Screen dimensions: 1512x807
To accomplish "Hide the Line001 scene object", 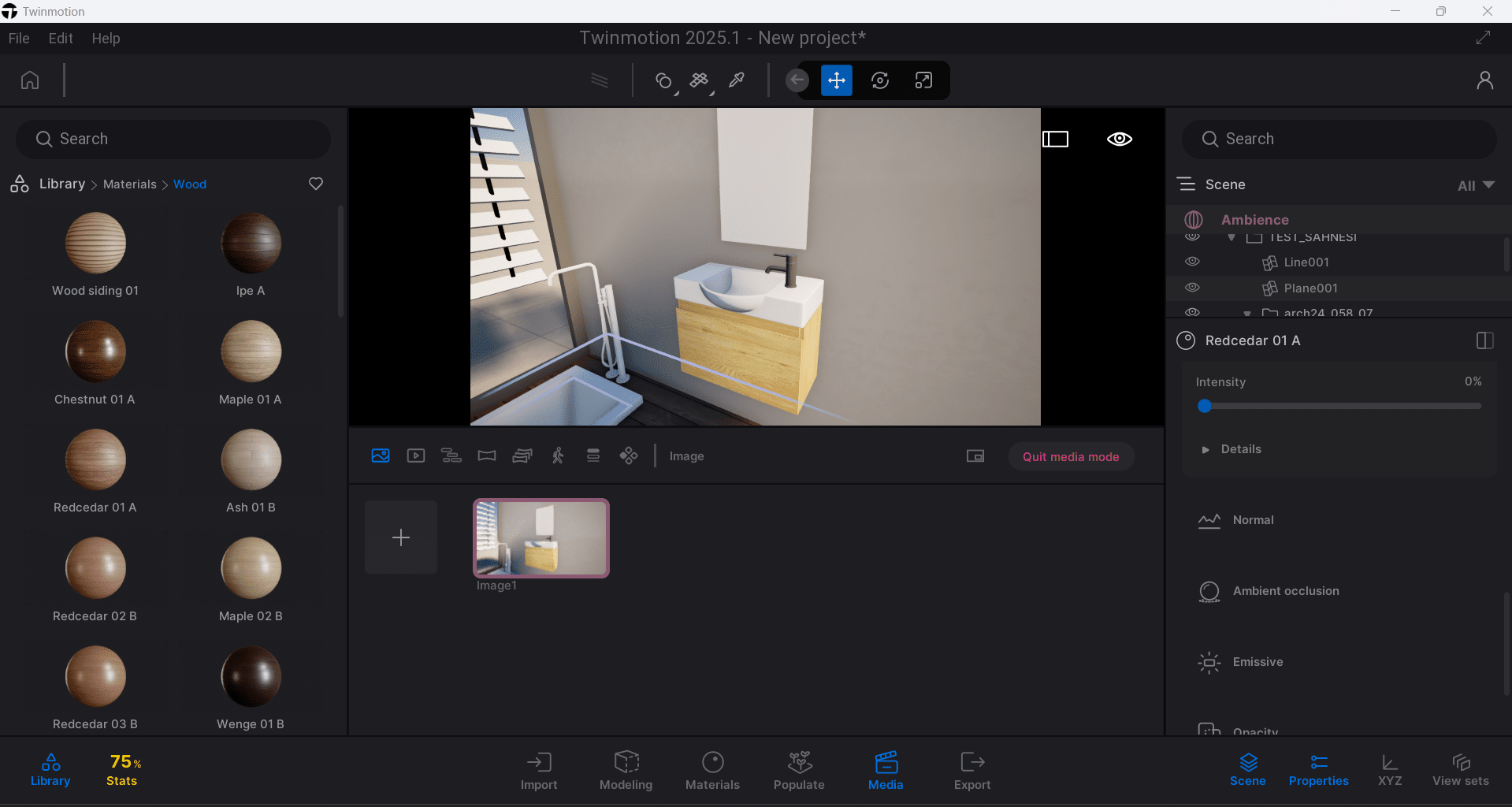I will click(1192, 261).
